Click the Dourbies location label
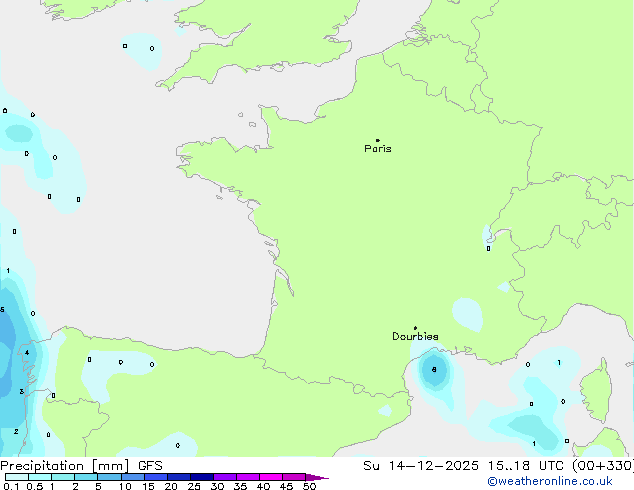634x490 pixels. pos(415,336)
